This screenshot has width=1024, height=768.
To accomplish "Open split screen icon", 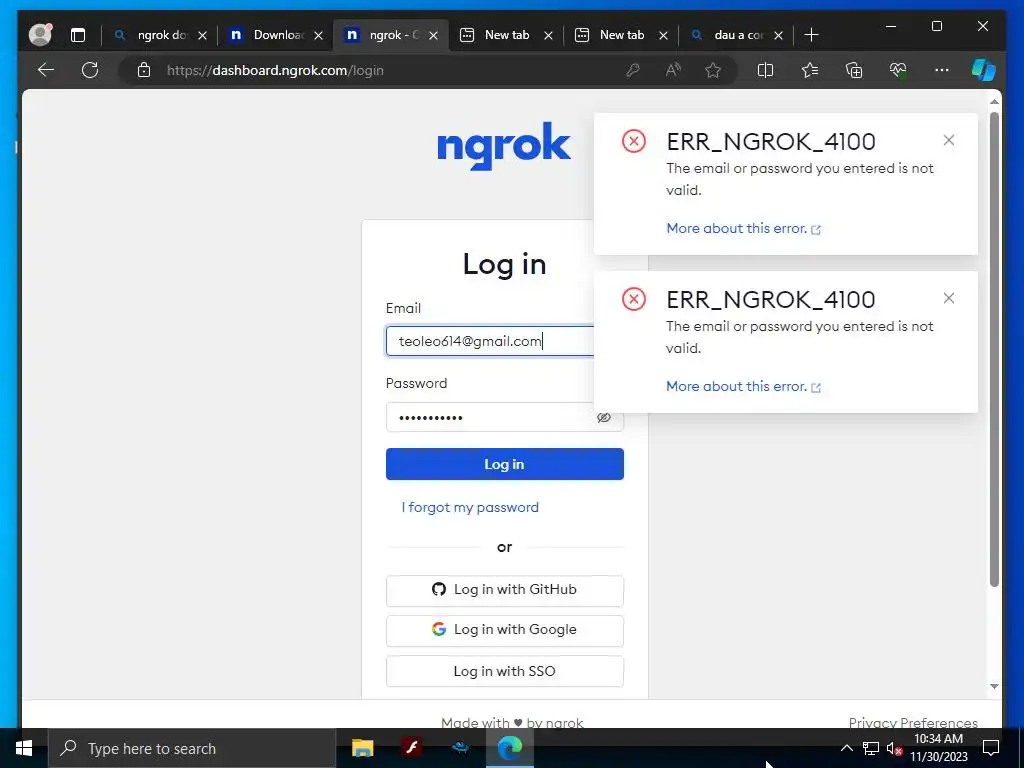I will [x=765, y=70].
